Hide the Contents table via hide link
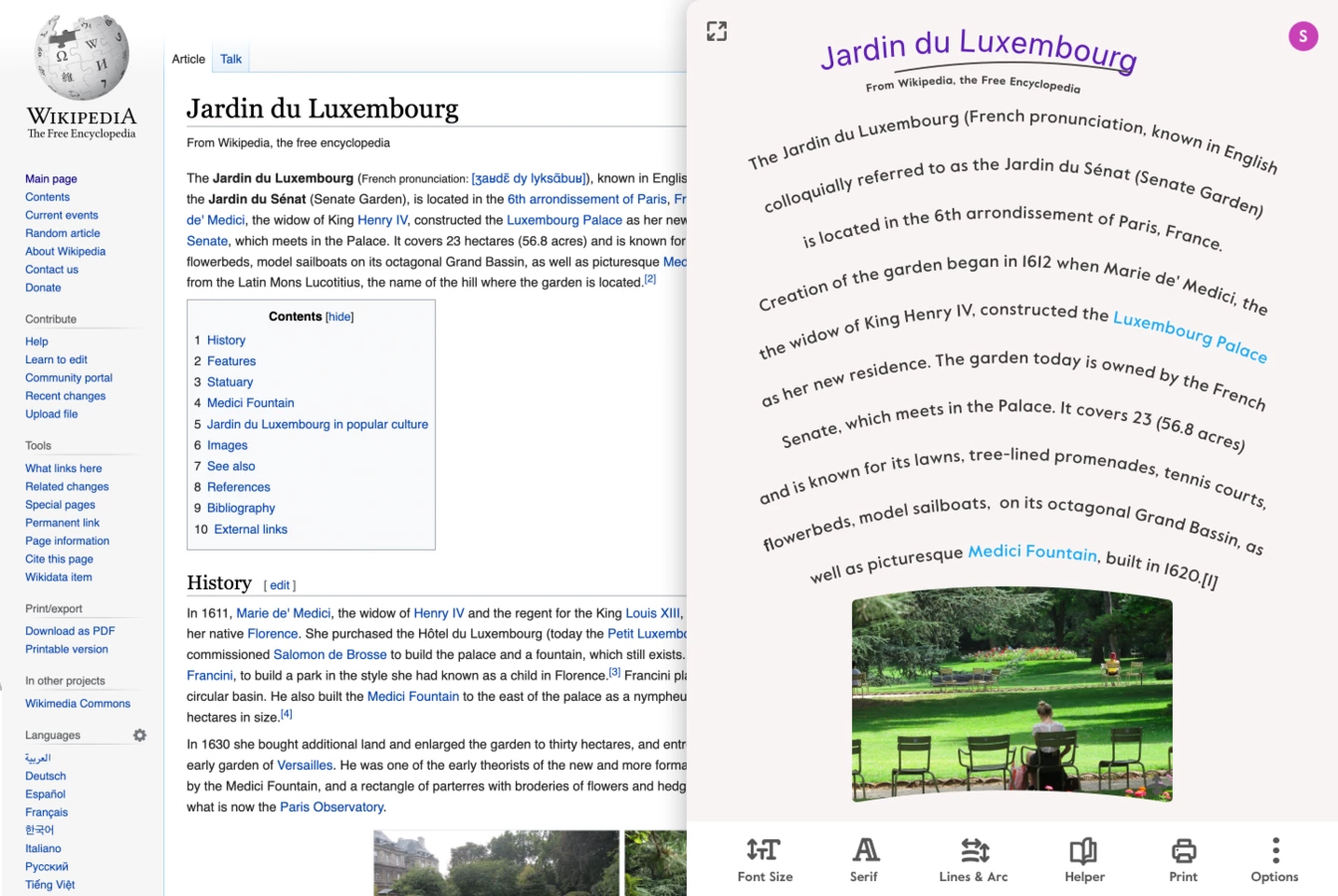The height and width of the screenshot is (896, 1338). pyautogui.click(x=339, y=317)
